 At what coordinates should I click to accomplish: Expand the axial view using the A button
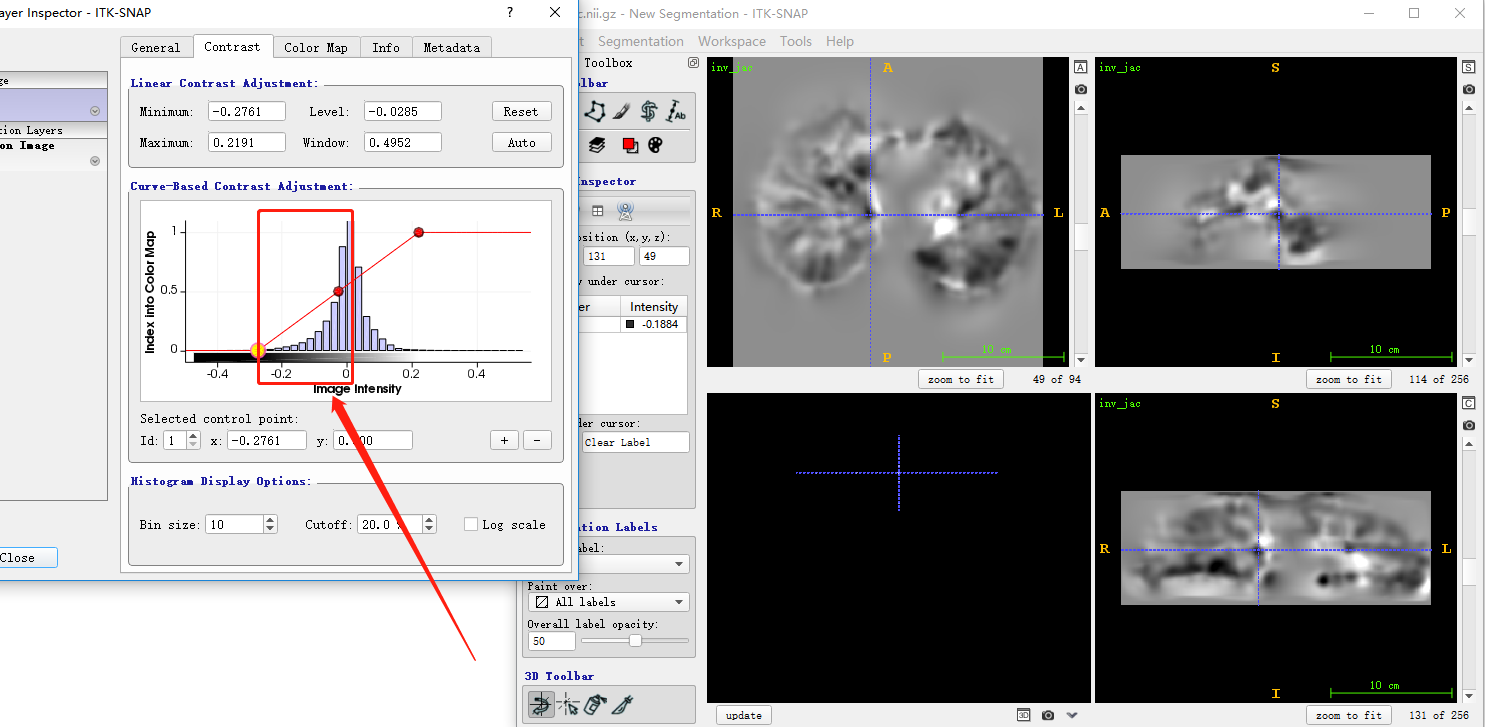click(x=1081, y=67)
